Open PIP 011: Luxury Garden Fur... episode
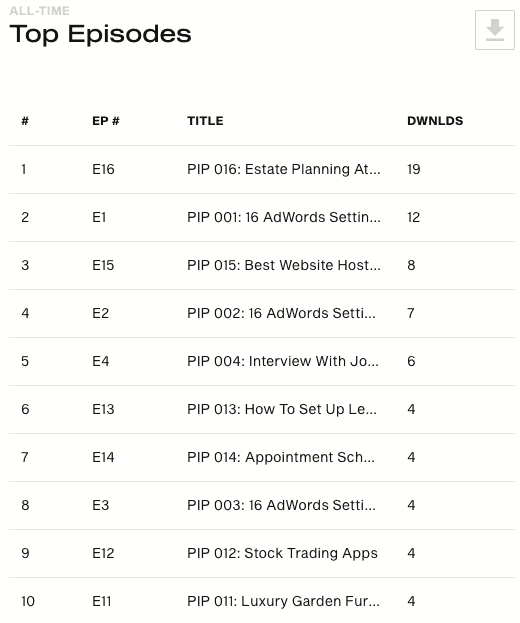520x623 pixels. coord(283,601)
